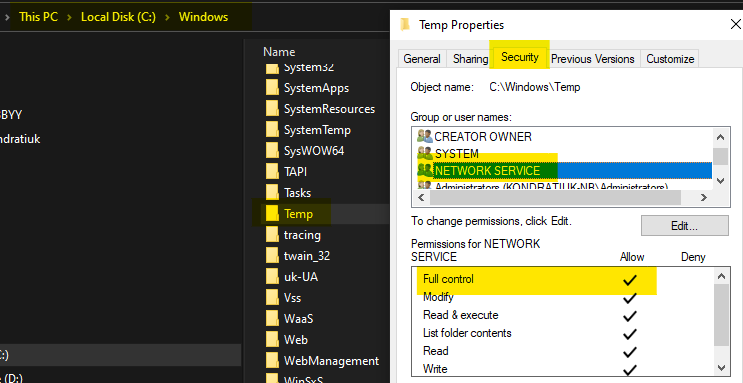Click the SysWOW64 folder icon
The height and width of the screenshot is (383, 743).
[272, 151]
